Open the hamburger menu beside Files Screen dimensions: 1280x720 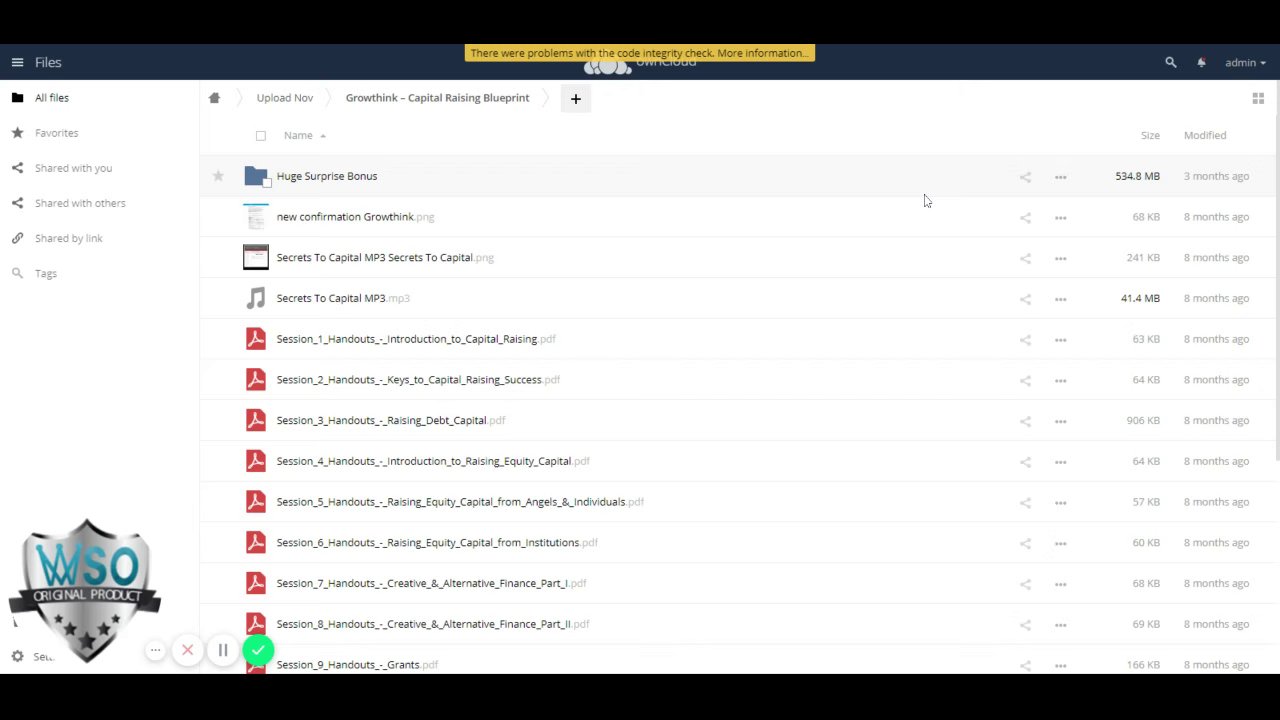(x=17, y=62)
